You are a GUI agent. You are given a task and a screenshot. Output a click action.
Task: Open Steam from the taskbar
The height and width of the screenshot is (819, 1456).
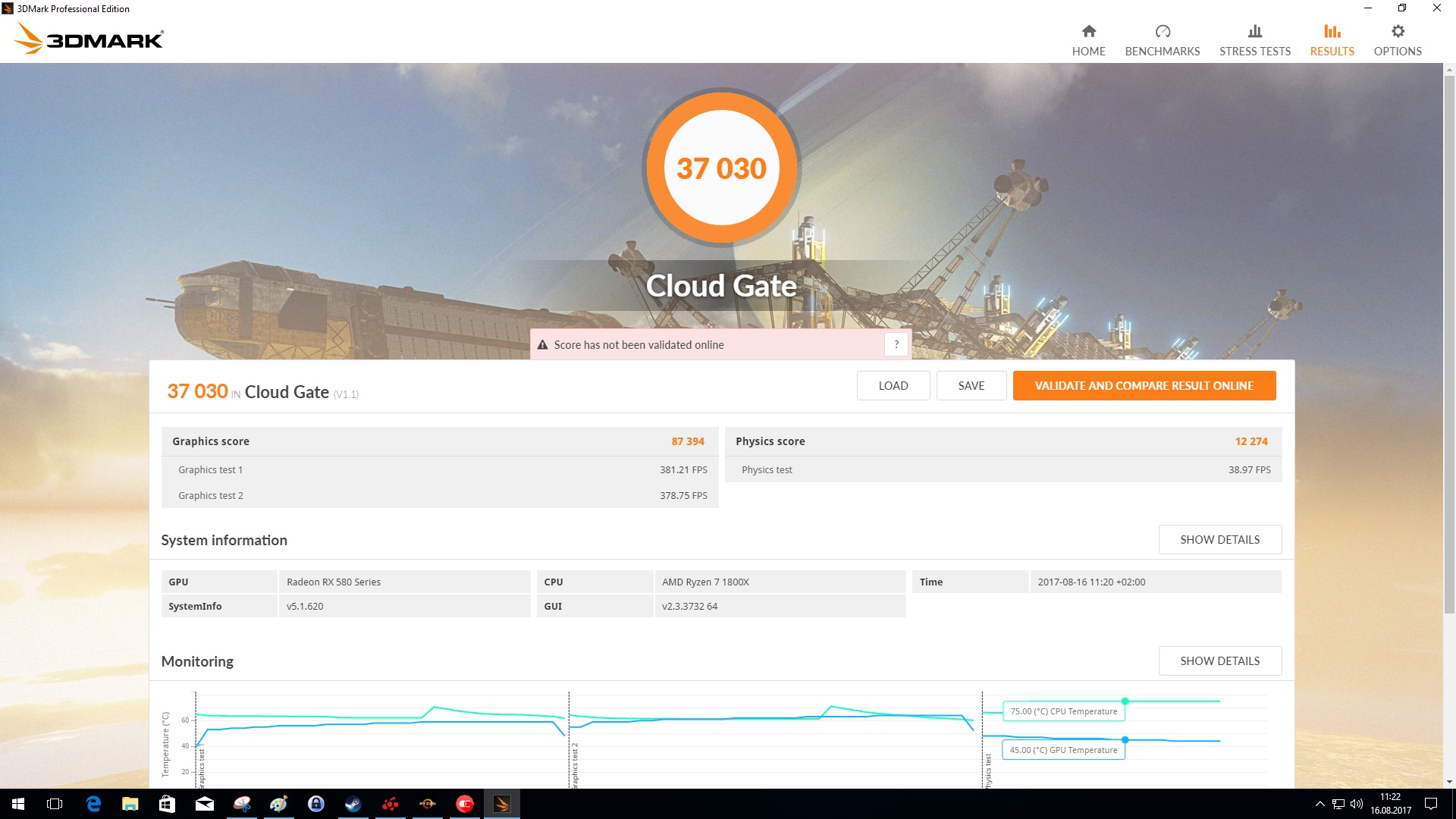353,804
